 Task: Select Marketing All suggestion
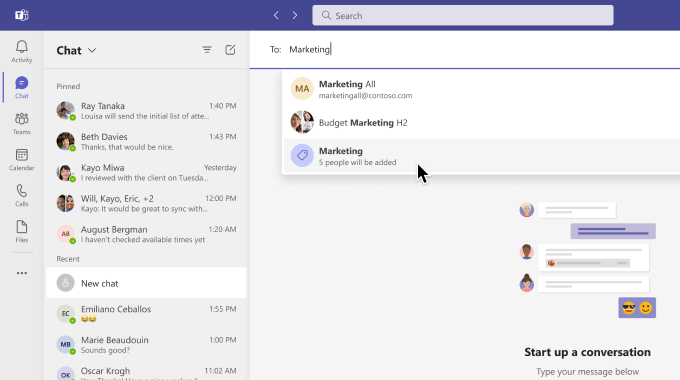click(481, 89)
